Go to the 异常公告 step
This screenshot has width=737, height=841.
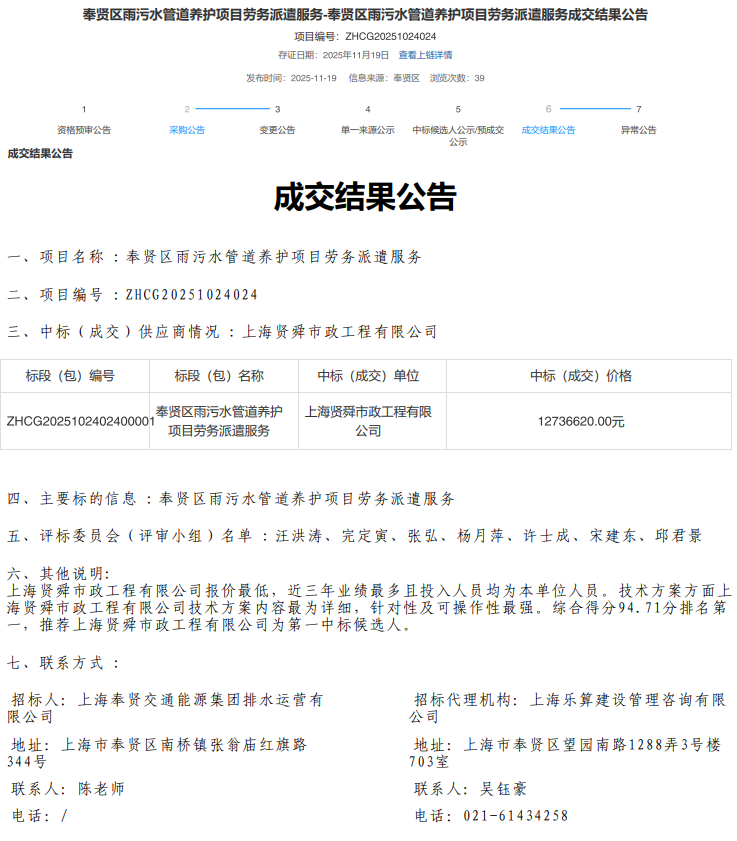tap(639, 130)
